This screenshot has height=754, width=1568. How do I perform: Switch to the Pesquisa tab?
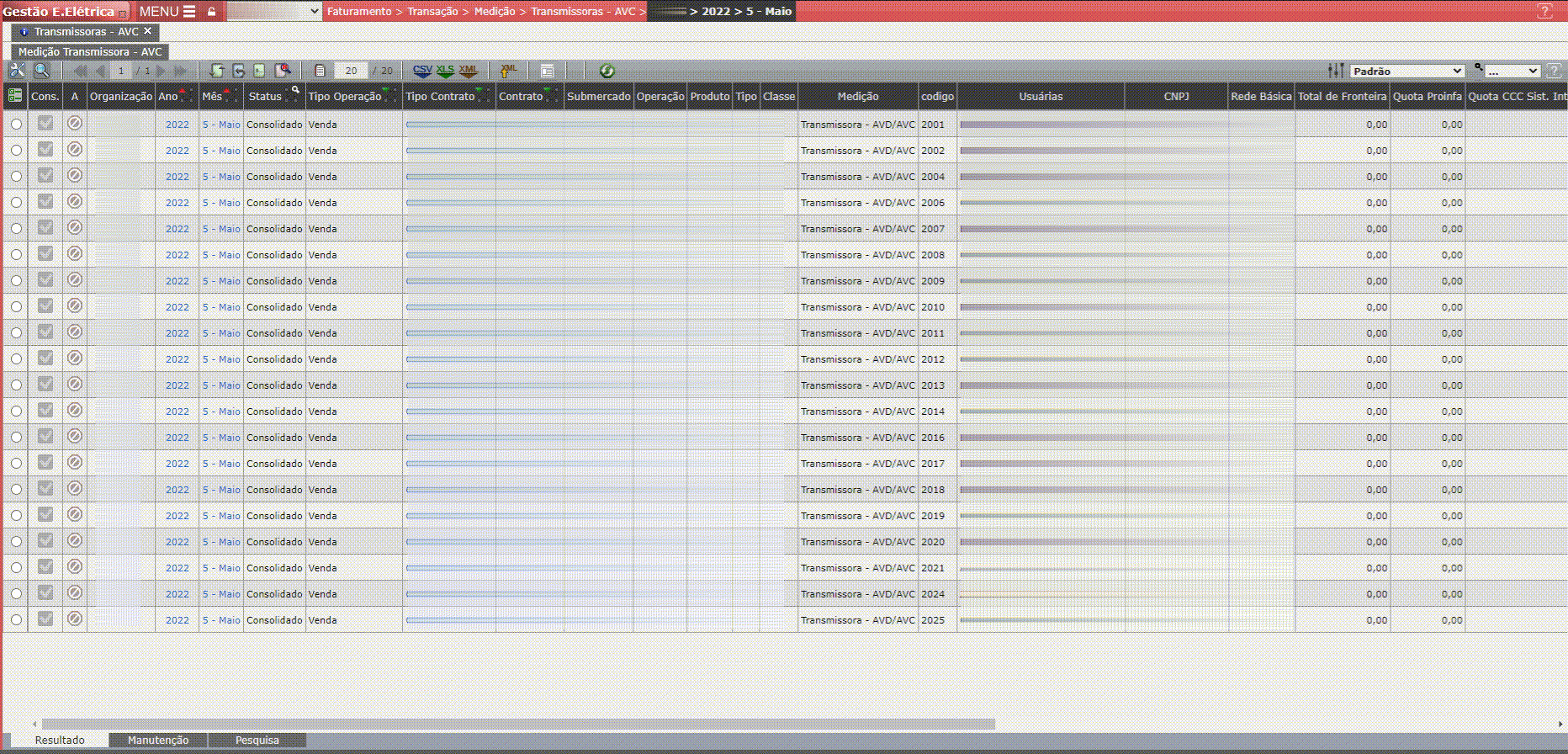coord(257,741)
